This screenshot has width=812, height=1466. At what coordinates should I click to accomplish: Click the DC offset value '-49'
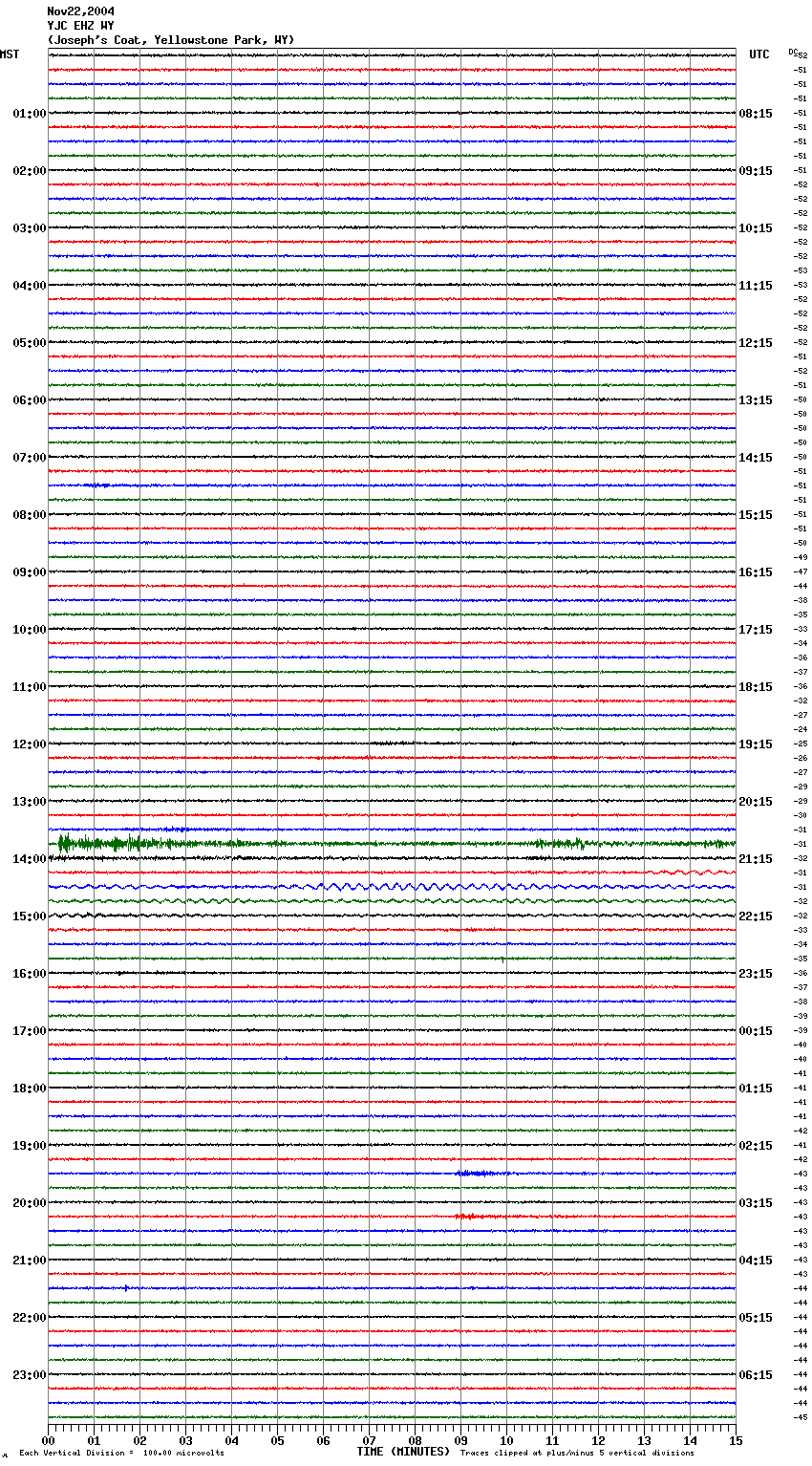pos(801,558)
